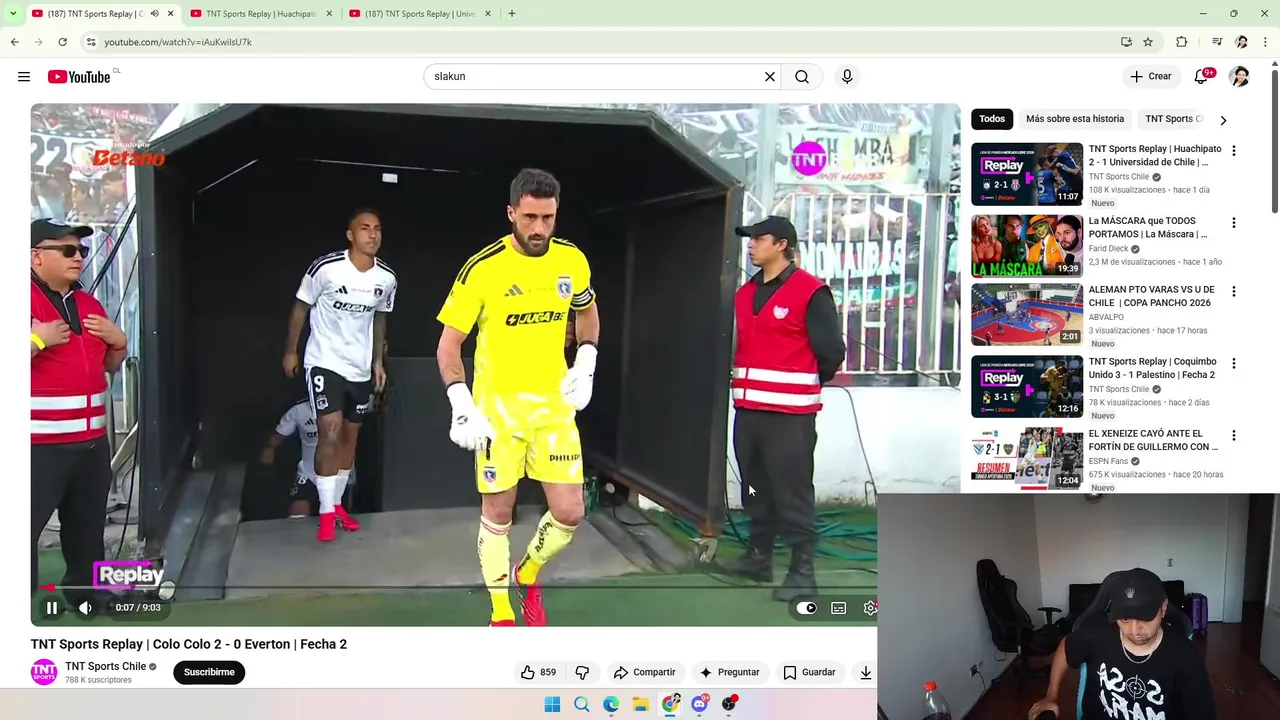
Task: Bookmark this page with the star
Action: click(1148, 42)
